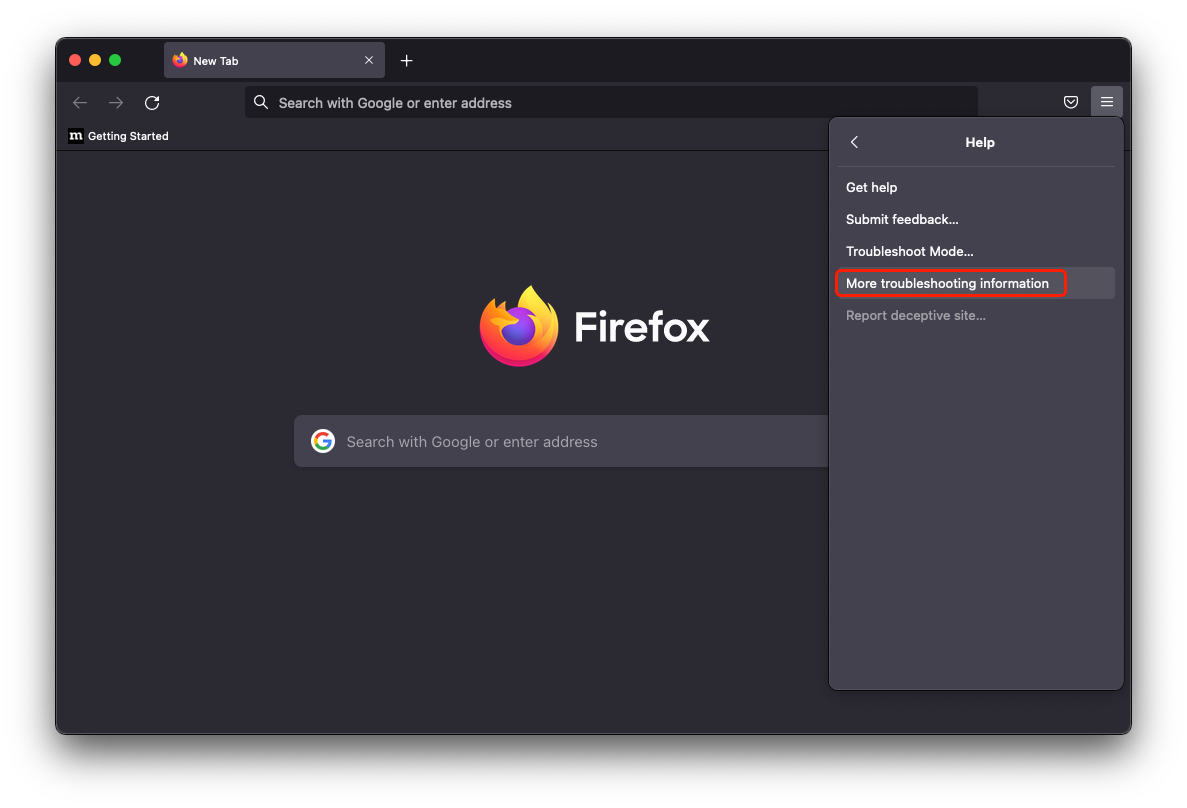The width and height of the screenshot is (1187, 808).
Task: Select Submit feedback… menu item
Action: tap(976, 220)
